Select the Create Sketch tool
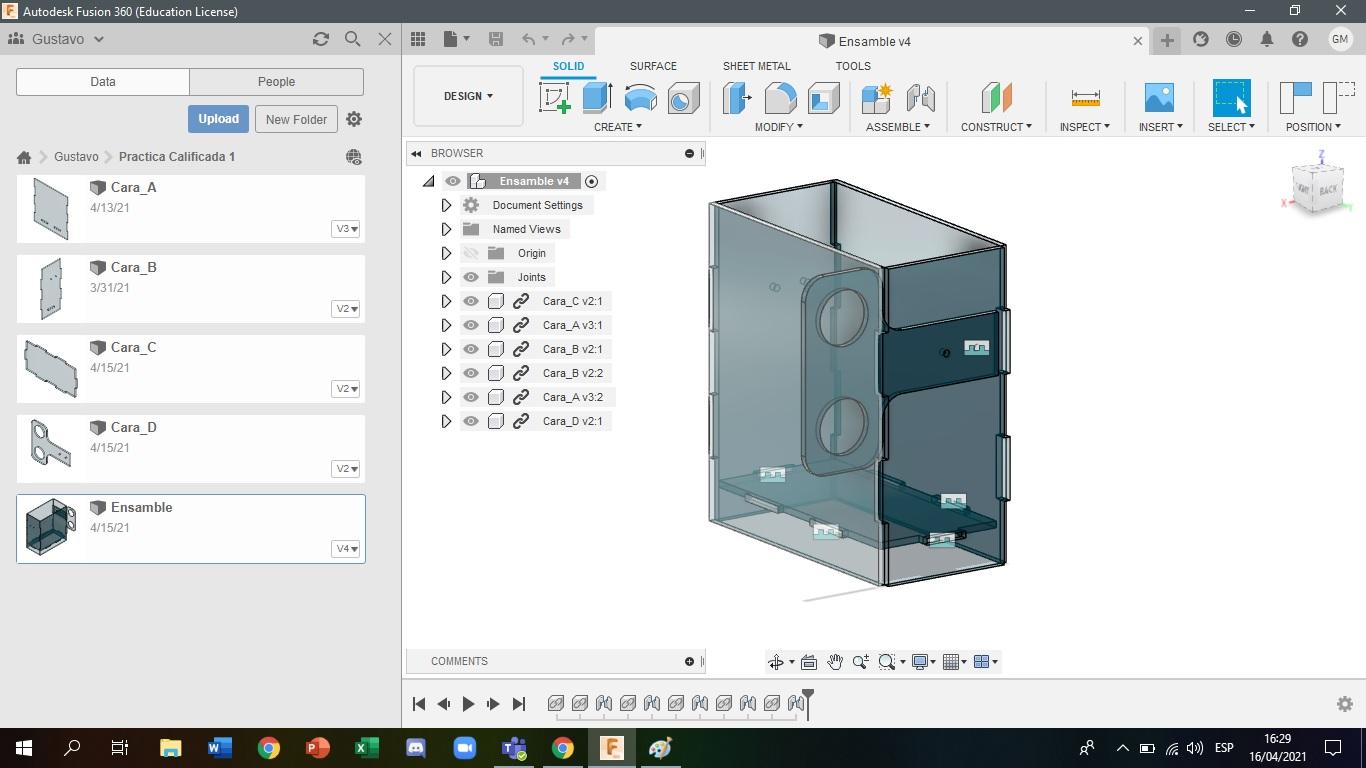 554,98
